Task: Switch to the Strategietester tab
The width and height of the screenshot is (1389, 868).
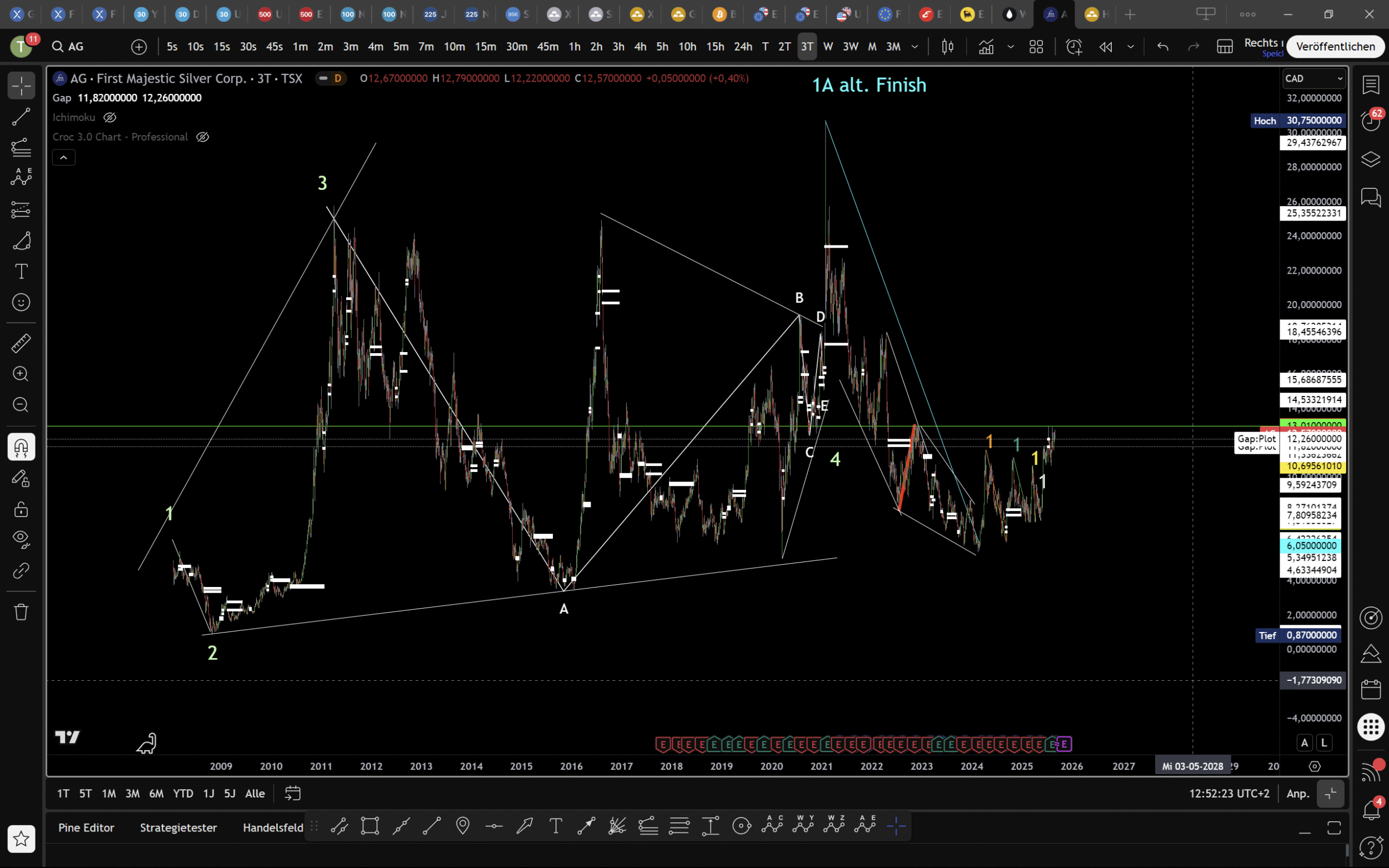Action: (x=178, y=827)
